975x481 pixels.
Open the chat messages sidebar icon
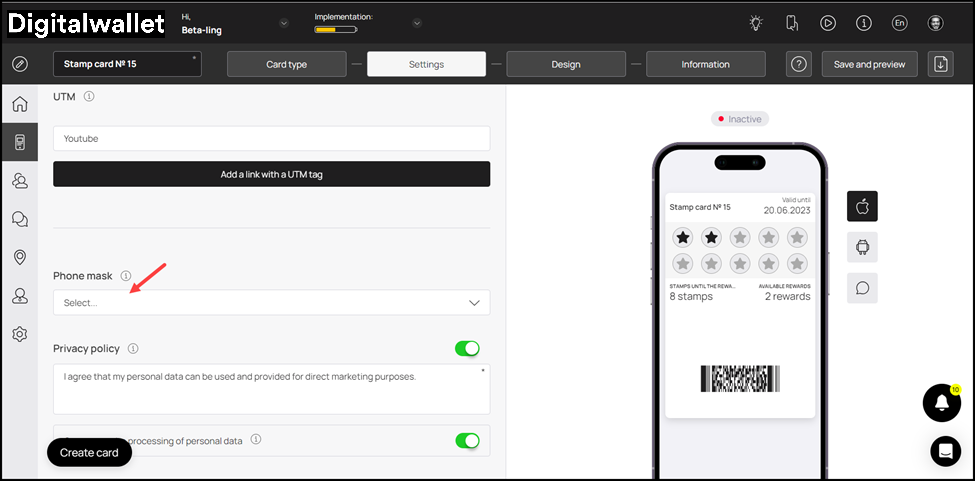click(19, 219)
